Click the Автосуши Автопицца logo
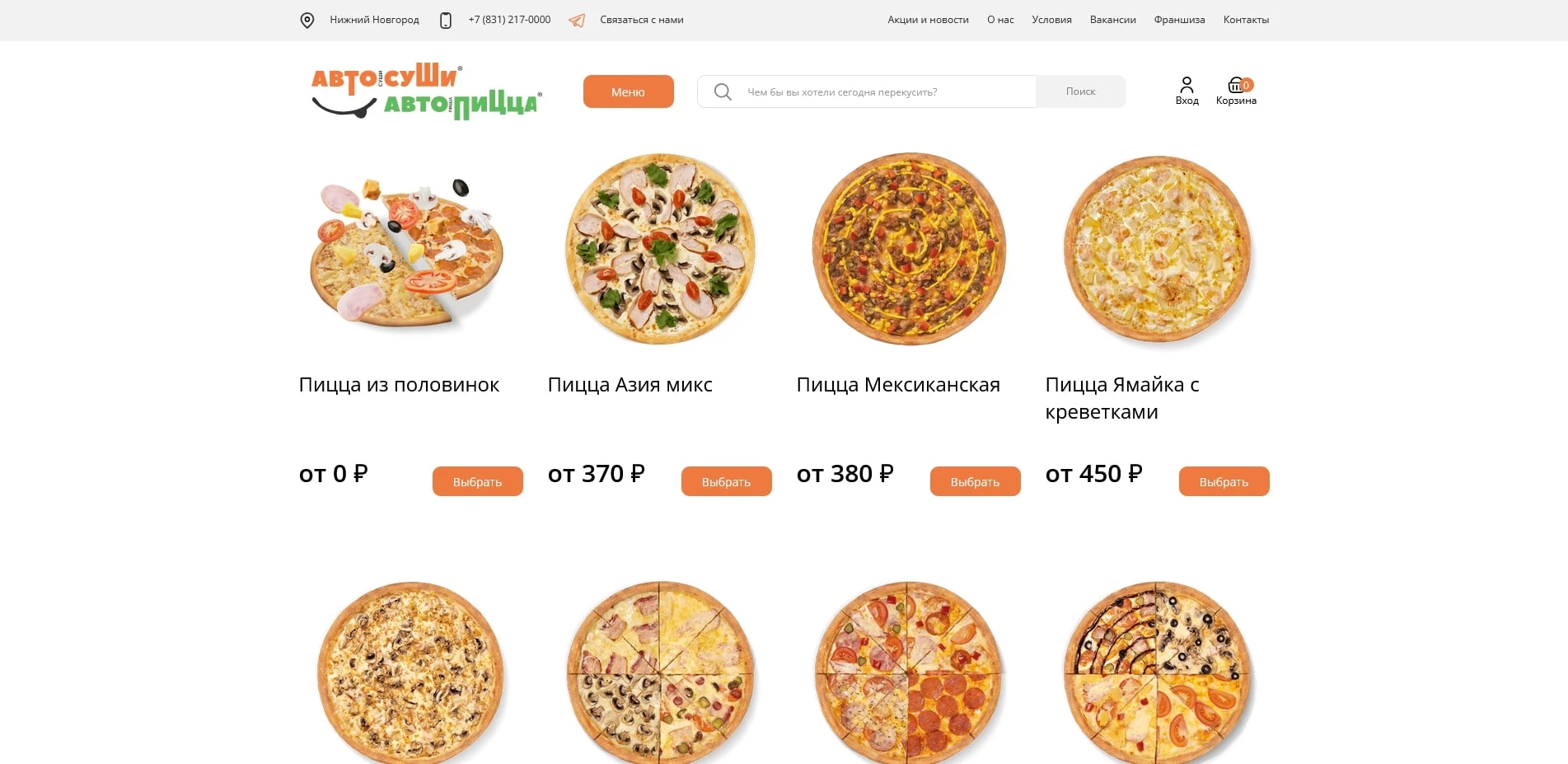The height and width of the screenshot is (764, 1568). point(425,91)
